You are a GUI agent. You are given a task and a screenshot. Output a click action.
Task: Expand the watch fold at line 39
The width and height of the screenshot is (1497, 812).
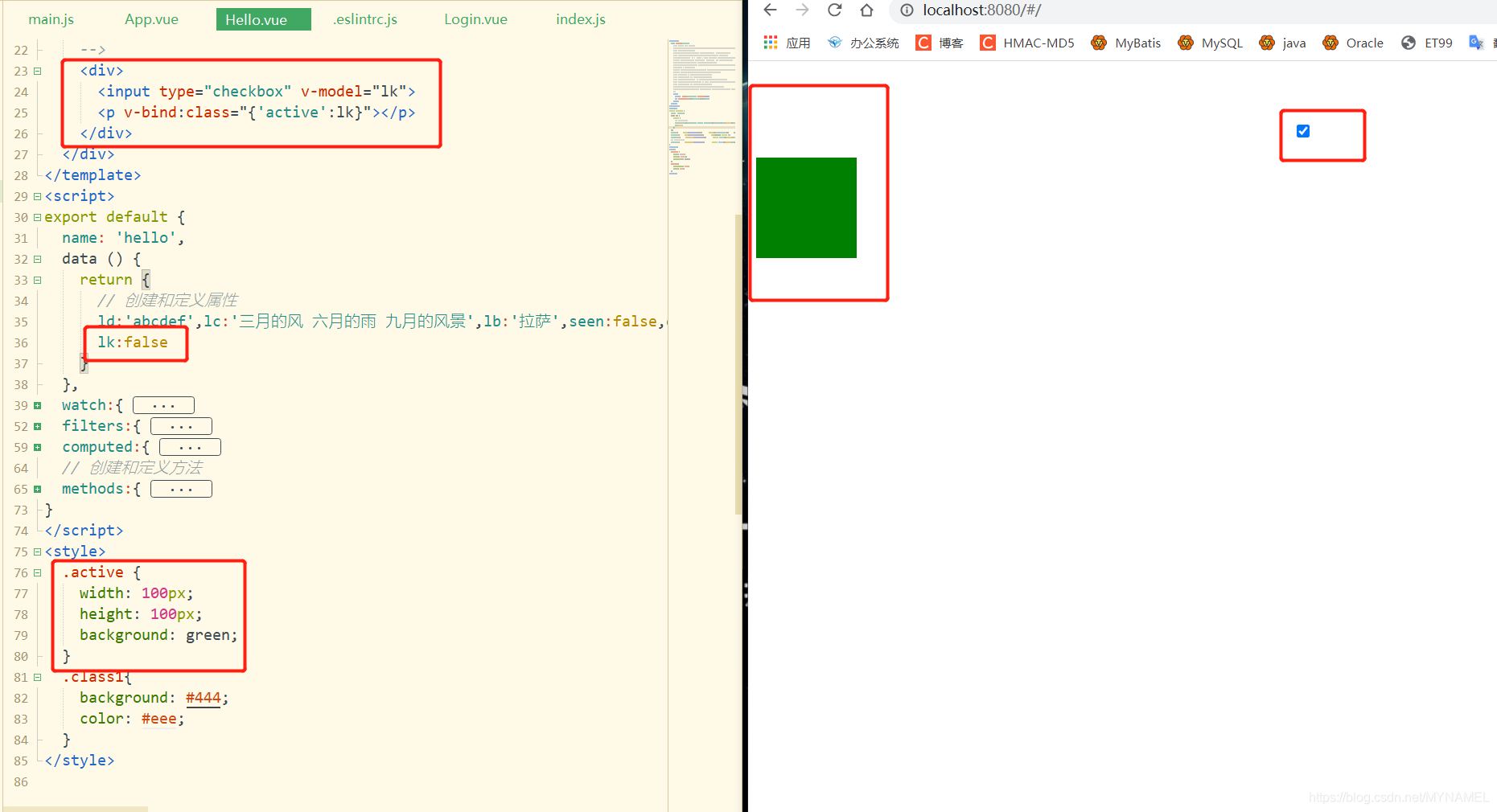click(37, 405)
